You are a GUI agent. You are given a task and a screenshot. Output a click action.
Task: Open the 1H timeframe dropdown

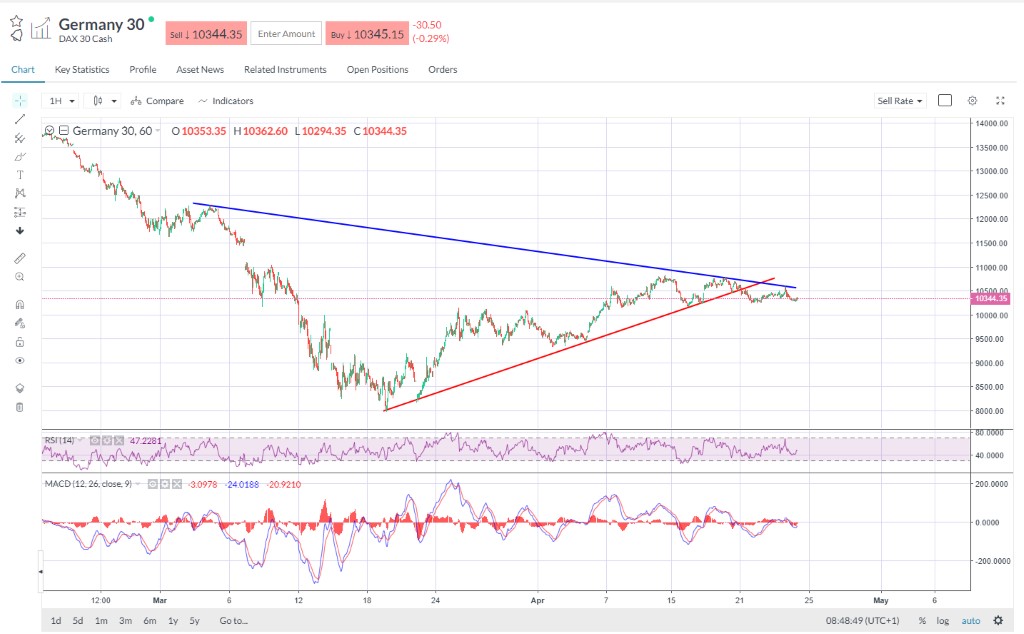pyautogui.click(x=62, y=101)
